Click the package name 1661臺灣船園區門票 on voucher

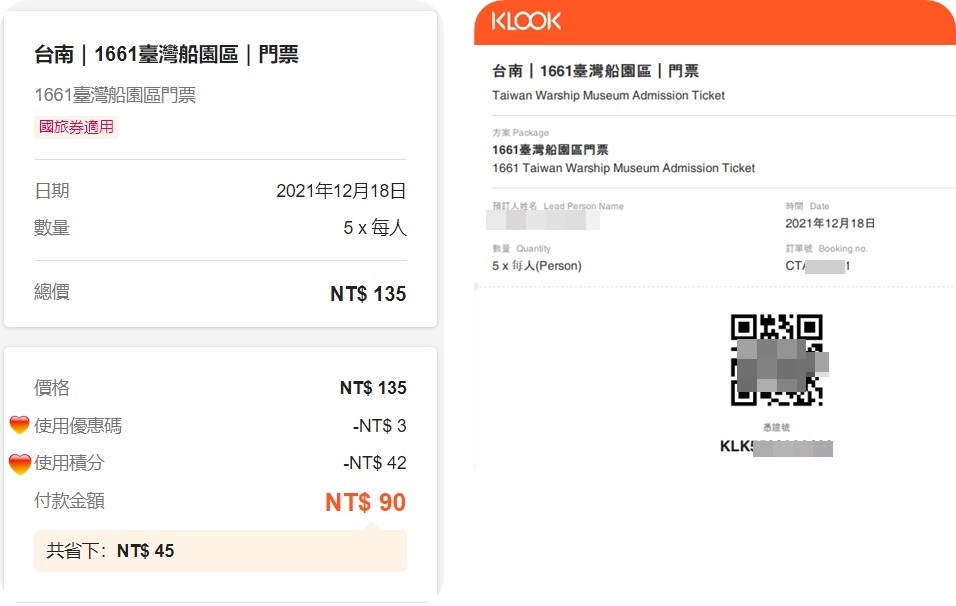(550, 150)
